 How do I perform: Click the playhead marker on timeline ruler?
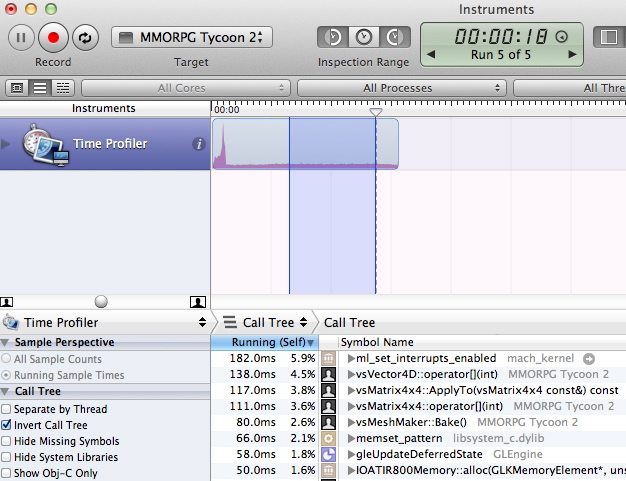(376, 112)
